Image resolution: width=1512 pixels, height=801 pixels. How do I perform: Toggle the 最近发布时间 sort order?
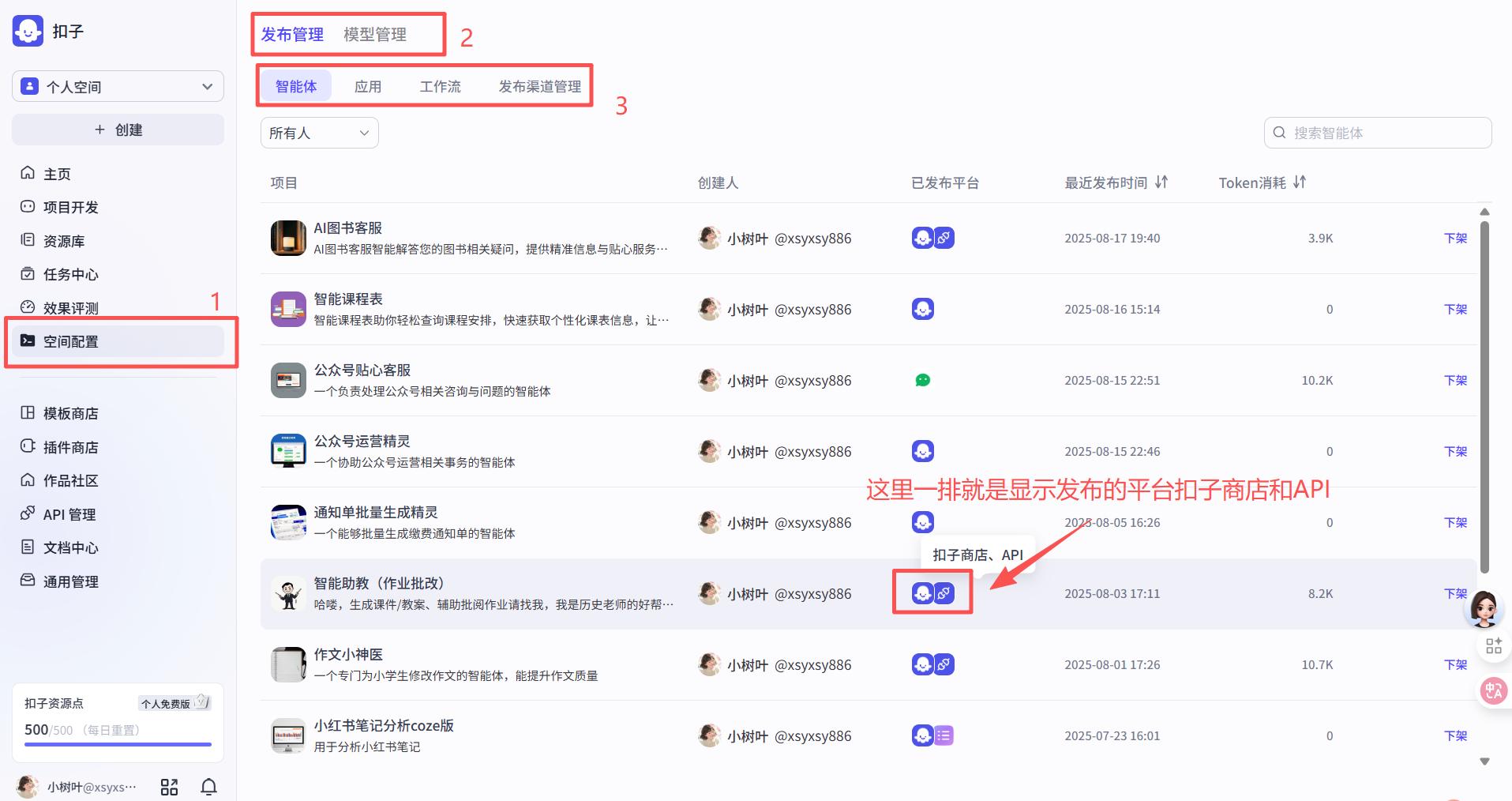tap(1161, 182)
